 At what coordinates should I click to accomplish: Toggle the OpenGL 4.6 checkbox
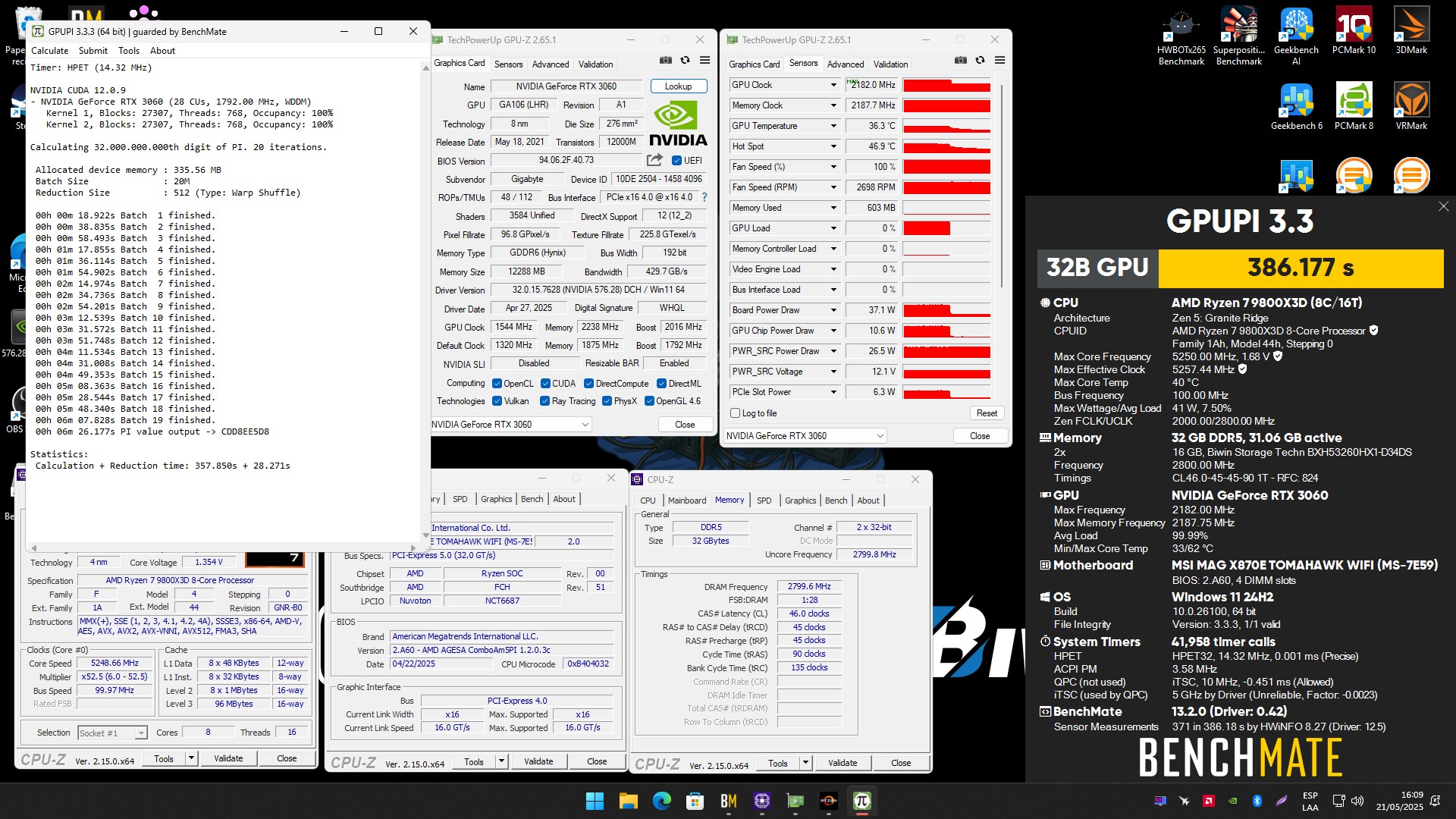pyautogui.click(x=649, y=401)
